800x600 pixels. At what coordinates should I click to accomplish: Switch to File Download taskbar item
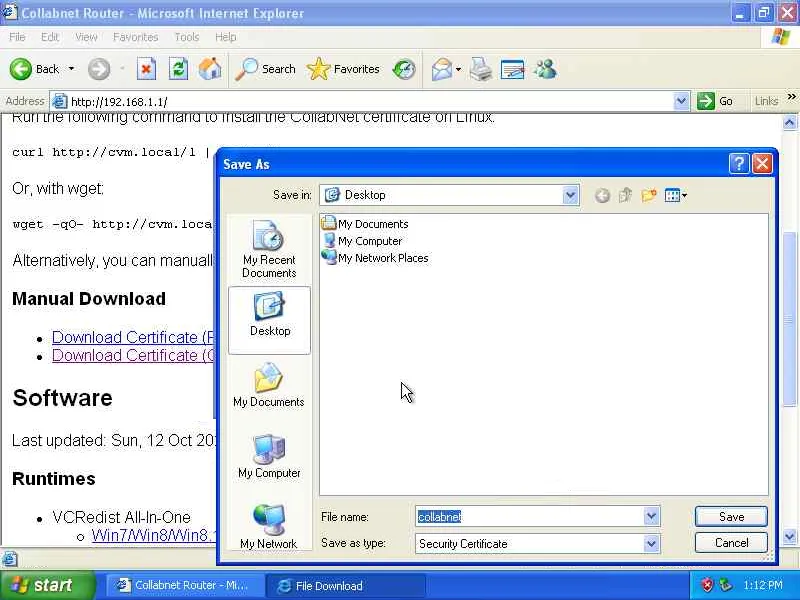point(345,585)
